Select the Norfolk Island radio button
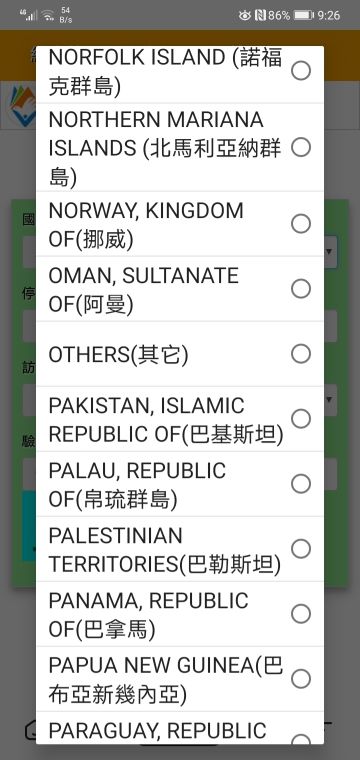The width and height of the screenshot is (360, 760). pyautogui.click(x=301, y=71)
